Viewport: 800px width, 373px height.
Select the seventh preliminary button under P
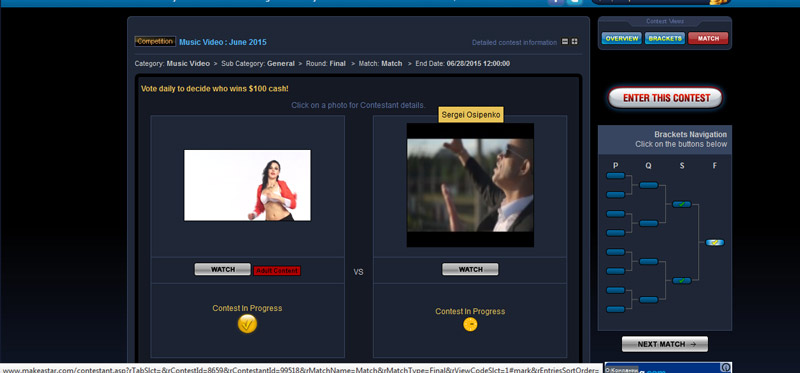615,290
